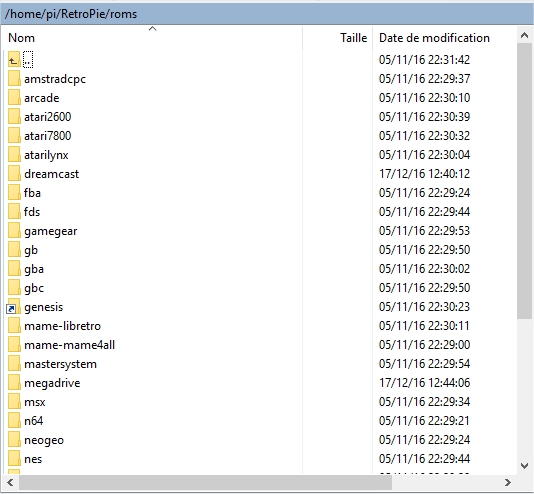Select the "neogeo" folder name
Viewport: 534px width, 494px height.
click(x=44, y=441)
